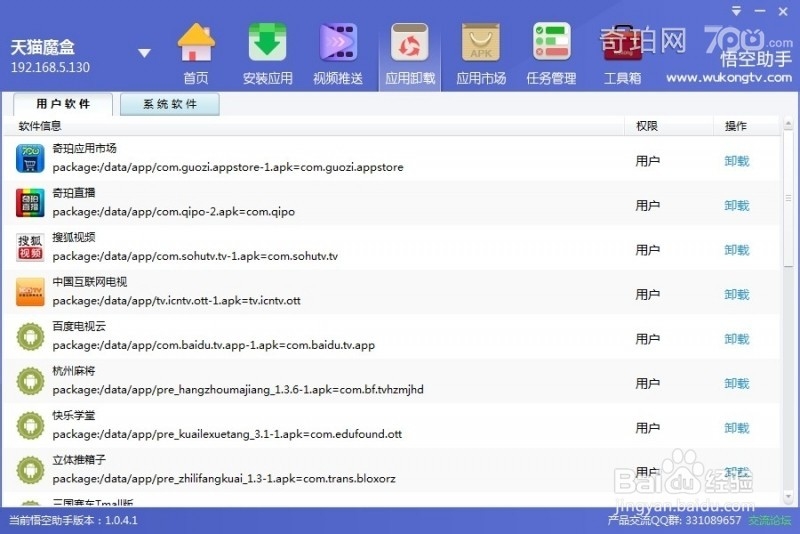Open the 视频推送 video push icon

coord(338,43)
